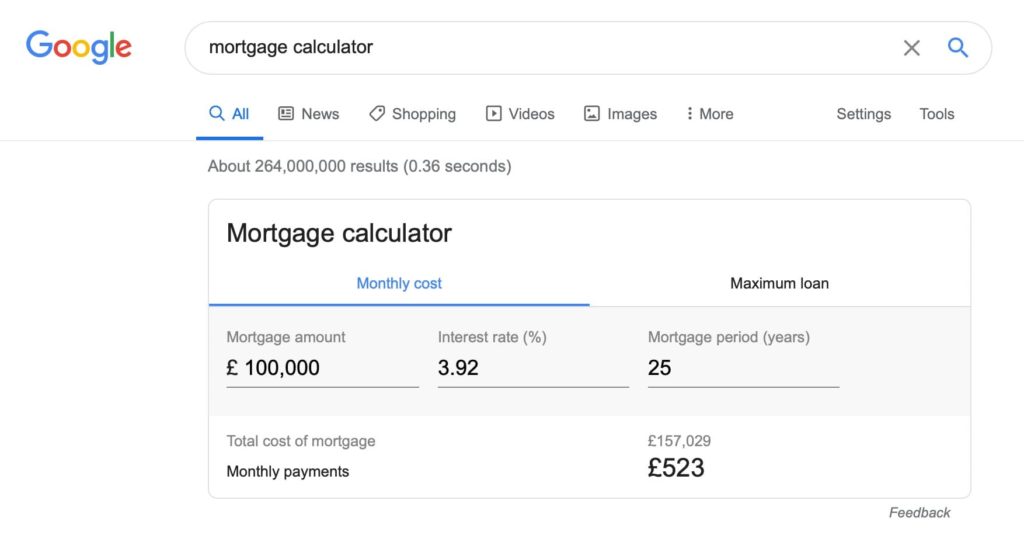The height and width of the screenshot is (542, 1024).
Task: Switch to the News tab label
Action: [320, 114]
